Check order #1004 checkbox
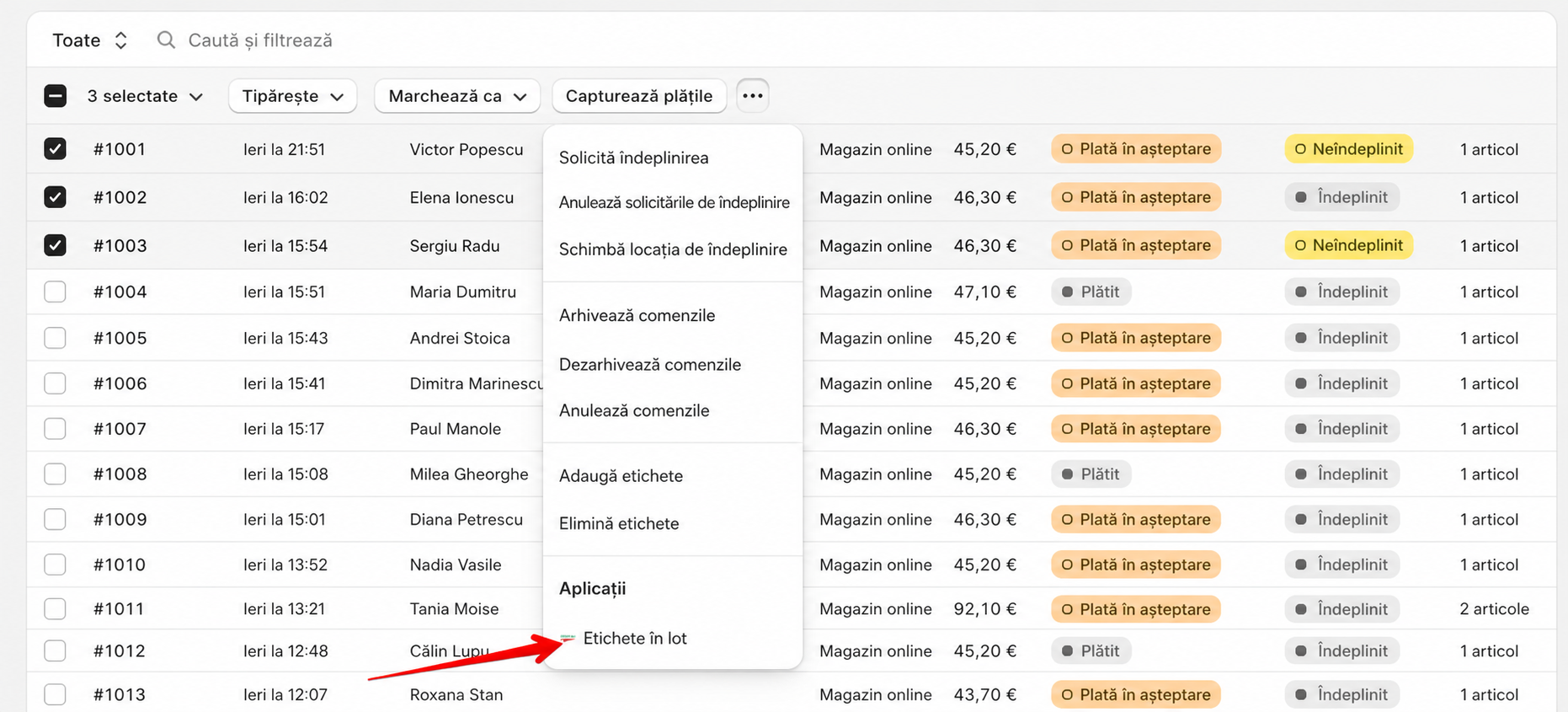 tap(56, 292)
